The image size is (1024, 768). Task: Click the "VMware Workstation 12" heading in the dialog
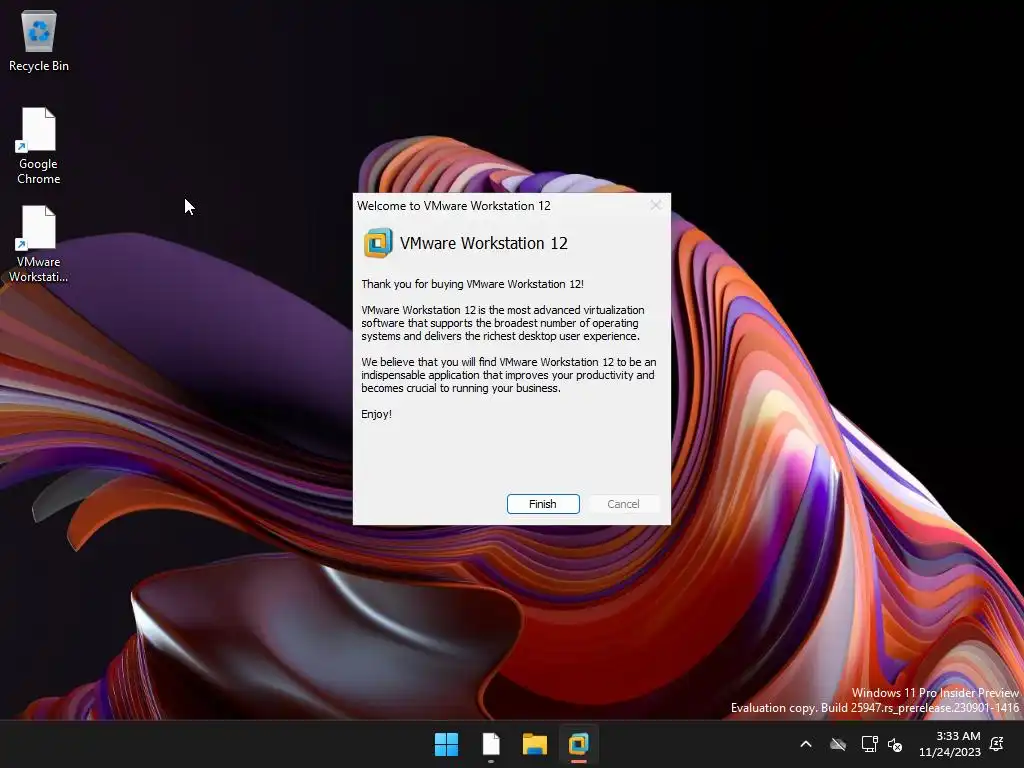[484, 243]
